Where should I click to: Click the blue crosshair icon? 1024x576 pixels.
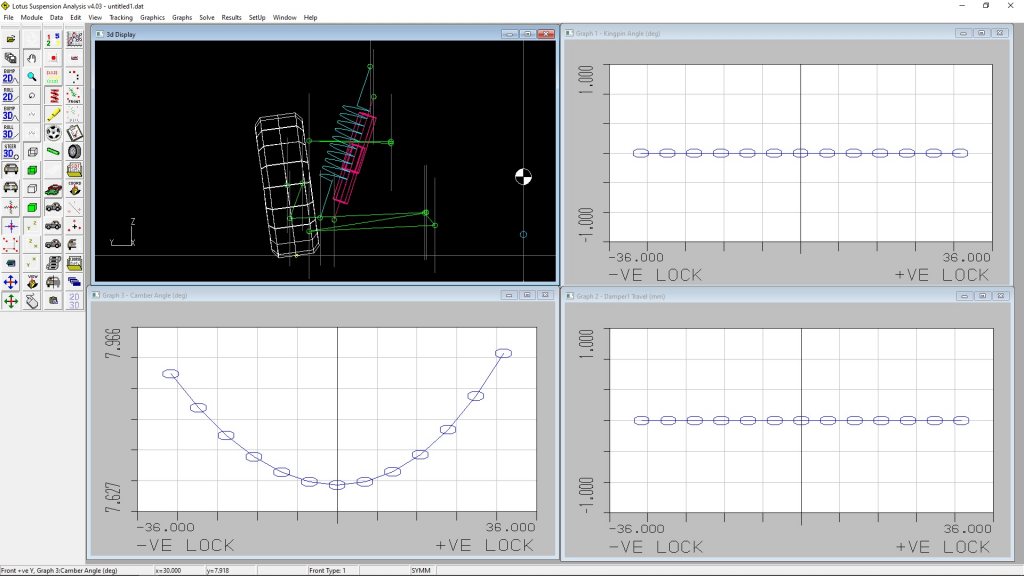click(x=10, y=226)
